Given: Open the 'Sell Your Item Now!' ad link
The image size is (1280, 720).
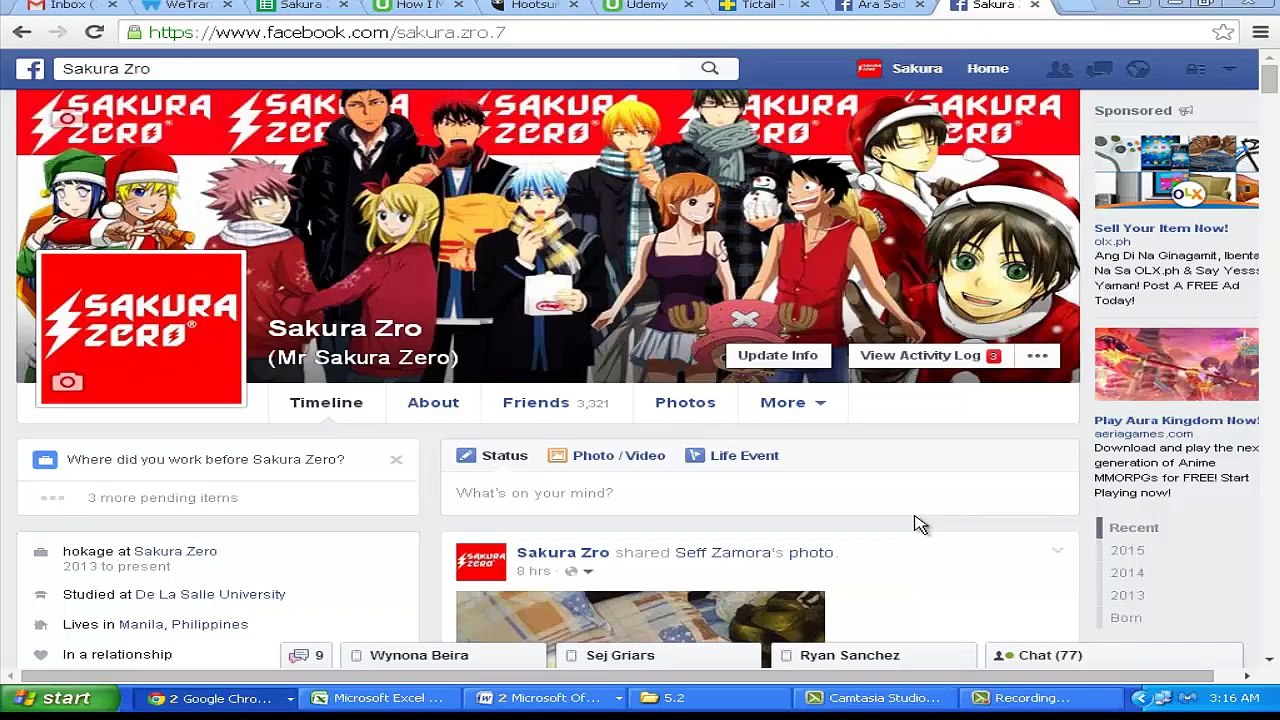Looking at the screenshot, I should 1161,228.
